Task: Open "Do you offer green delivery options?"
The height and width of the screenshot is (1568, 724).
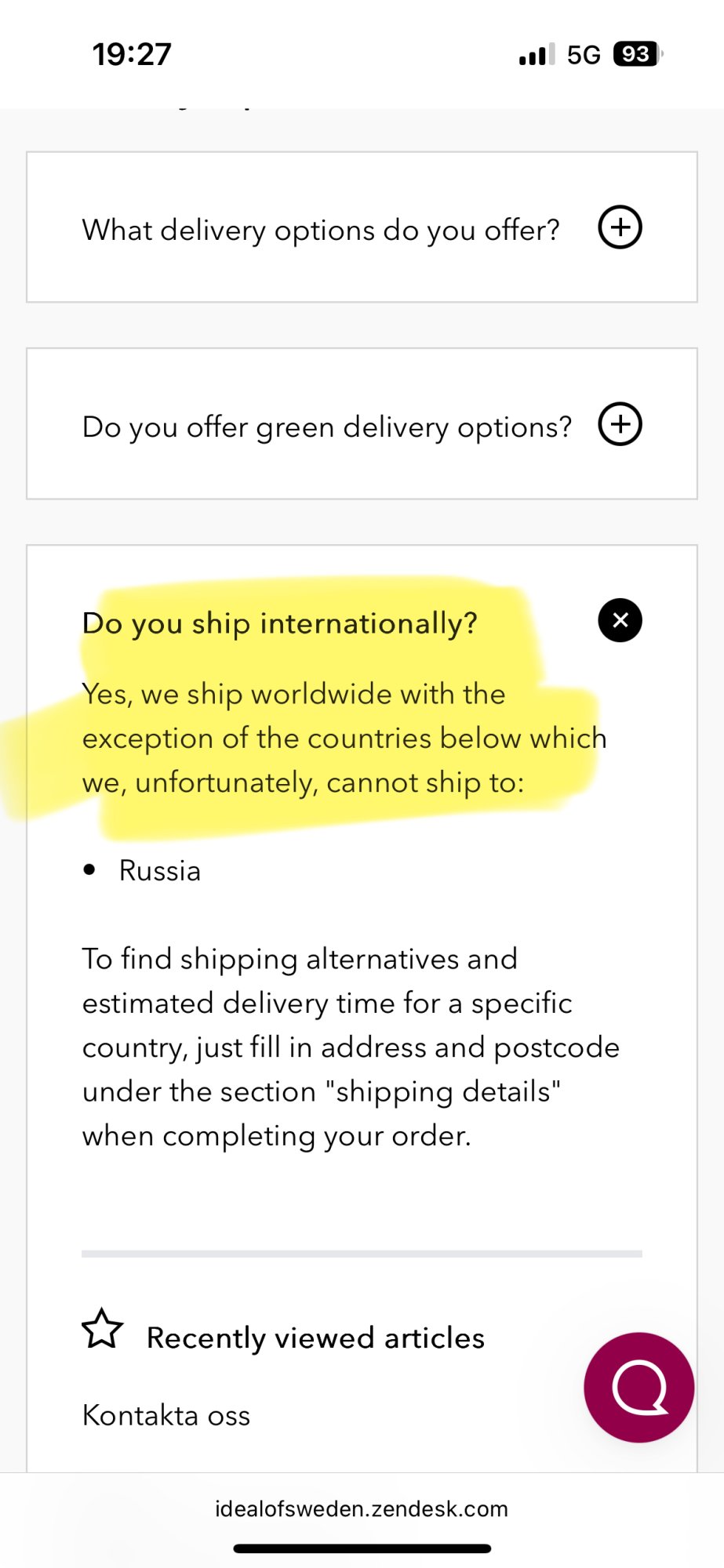Action: (326, 427)
